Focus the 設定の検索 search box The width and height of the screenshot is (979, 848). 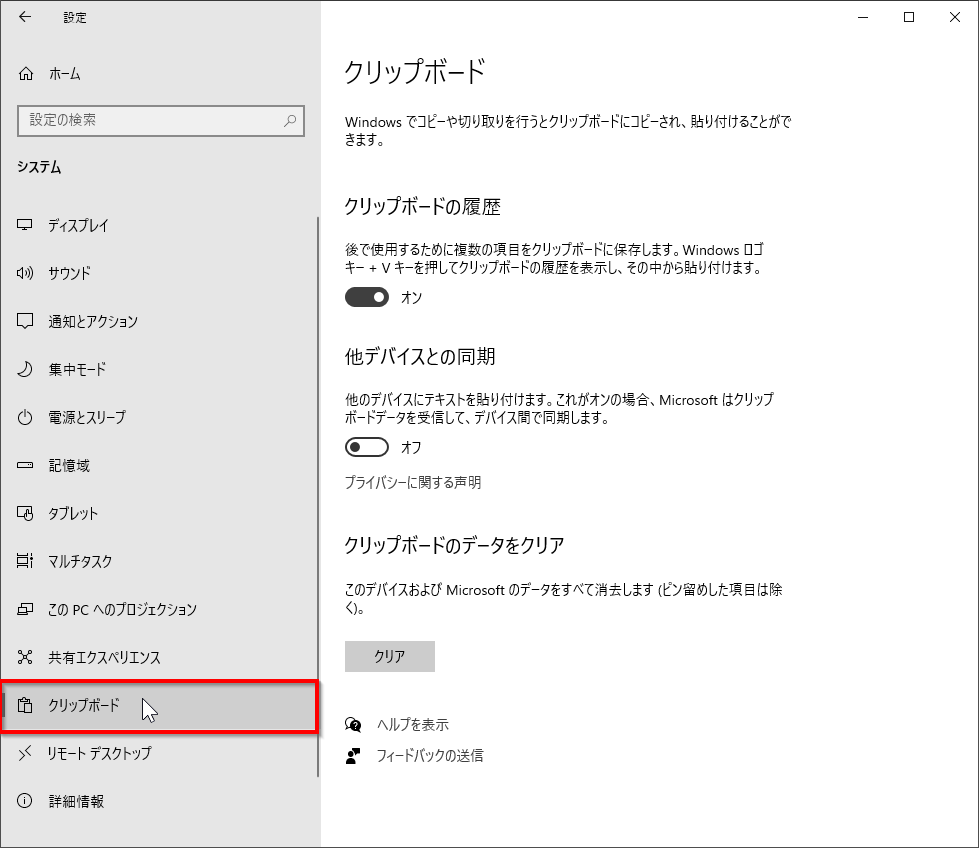tap(160, 121)
